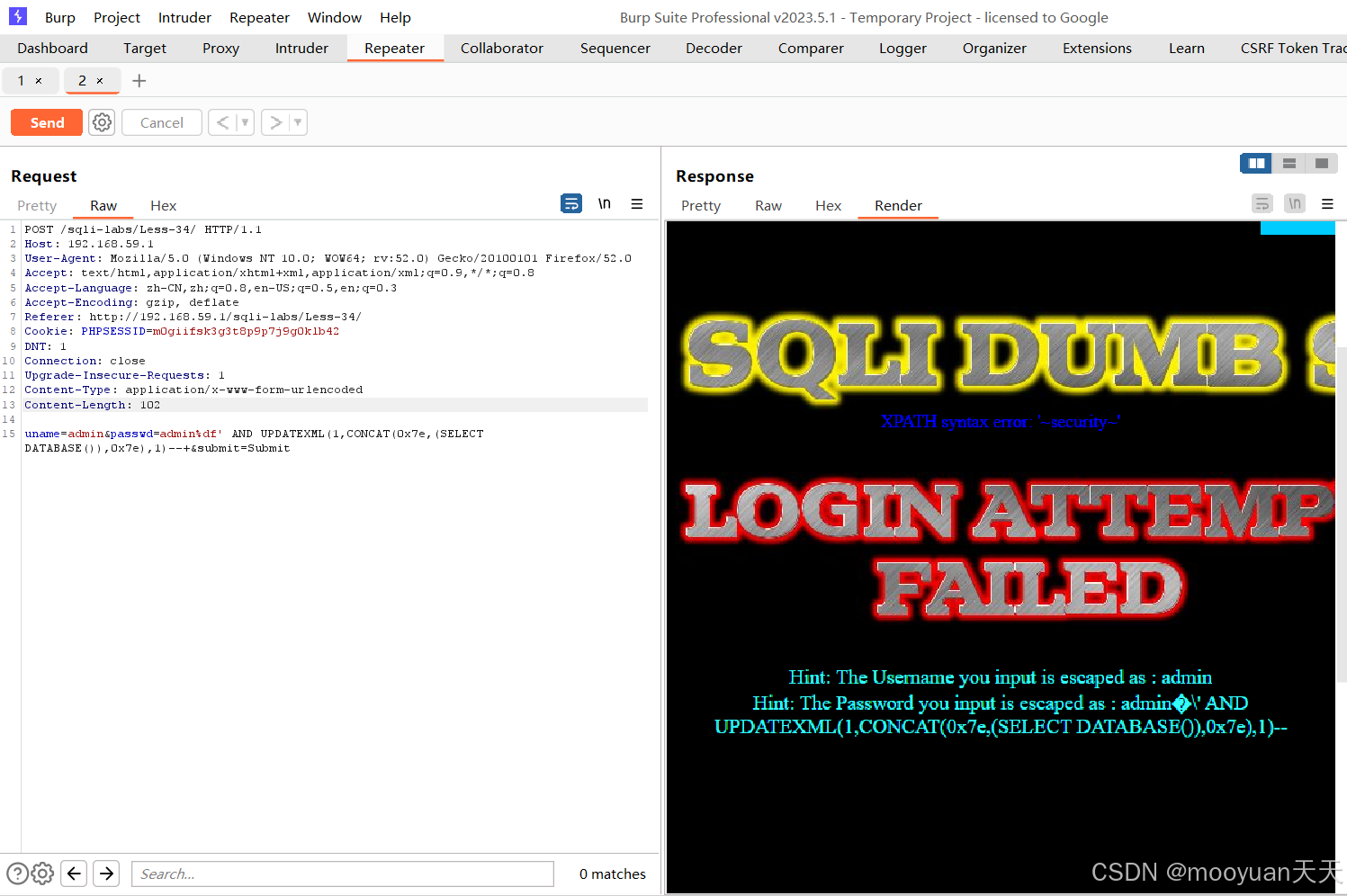Select top-bottom layout view

(1289, 163)
